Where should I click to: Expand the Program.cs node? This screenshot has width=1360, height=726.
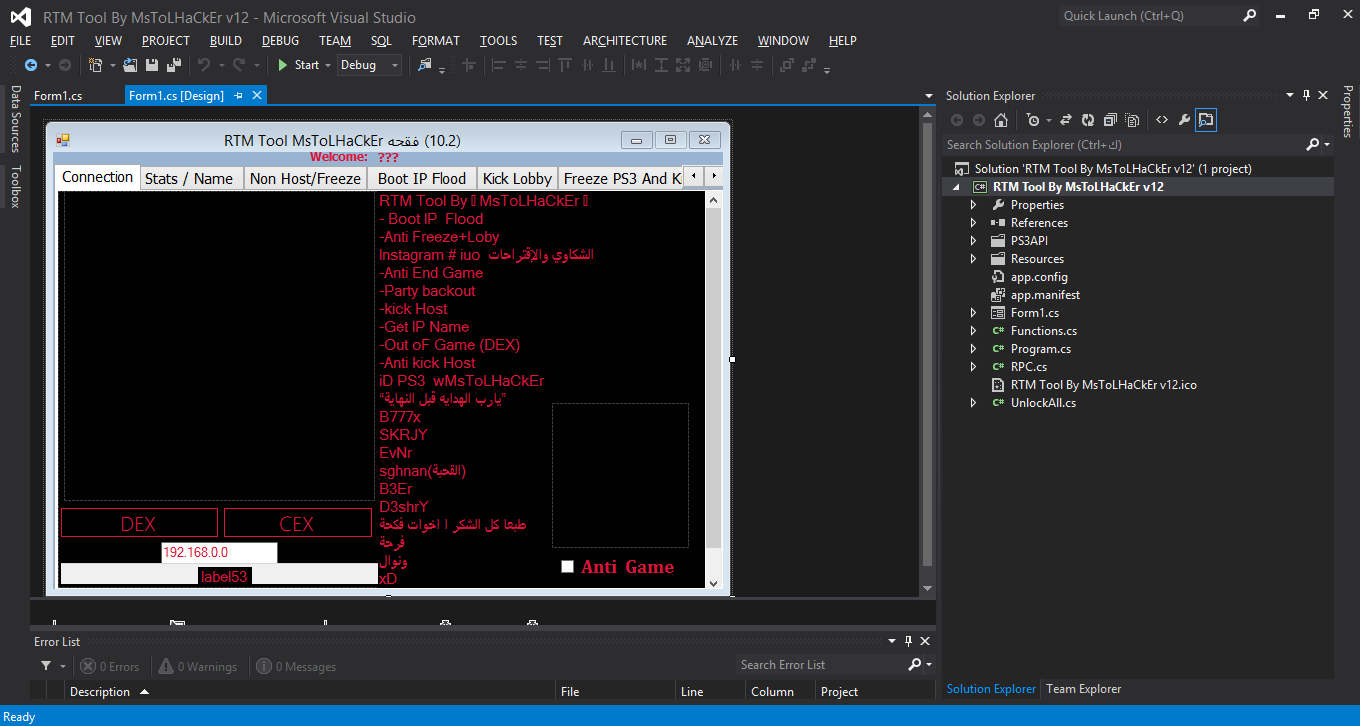click(974, 349)
